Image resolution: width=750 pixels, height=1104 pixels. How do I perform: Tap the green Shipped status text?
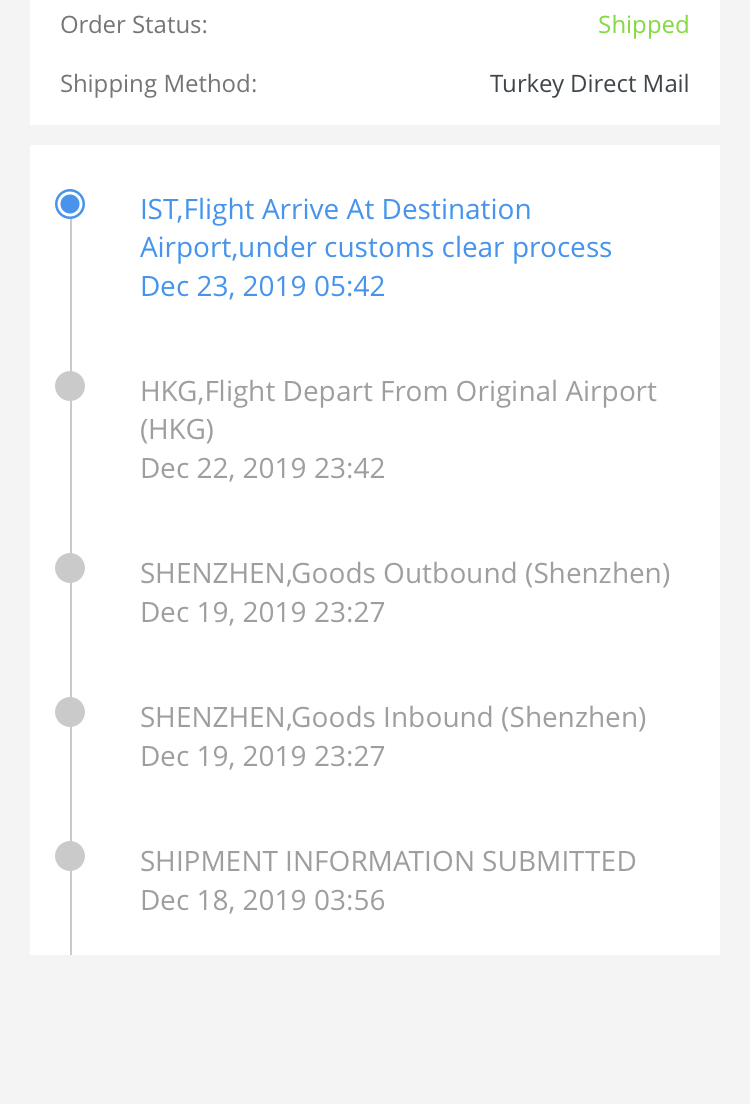(x=643, y=25)
